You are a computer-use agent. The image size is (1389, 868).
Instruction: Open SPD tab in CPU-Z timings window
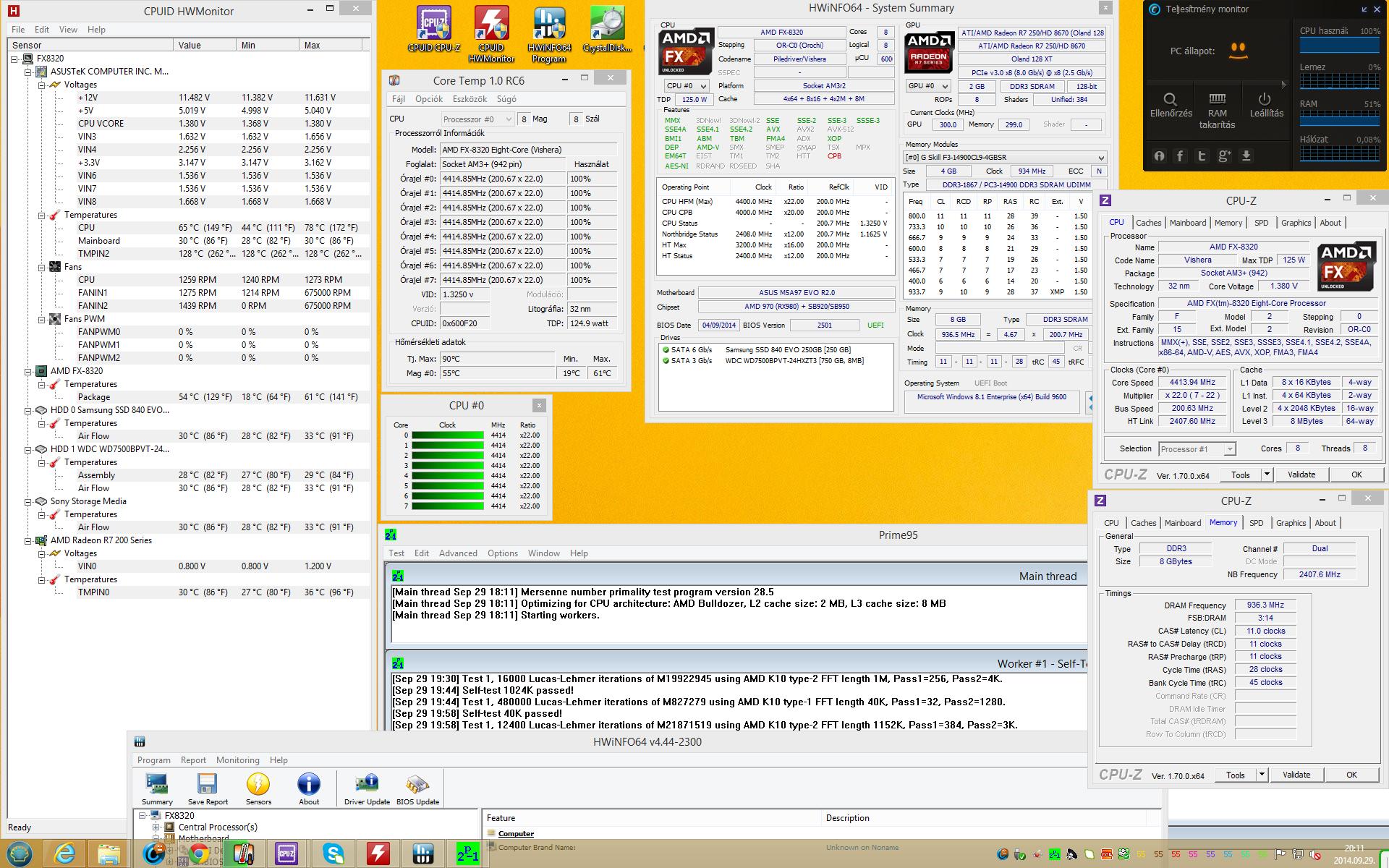click(1256, 523)
